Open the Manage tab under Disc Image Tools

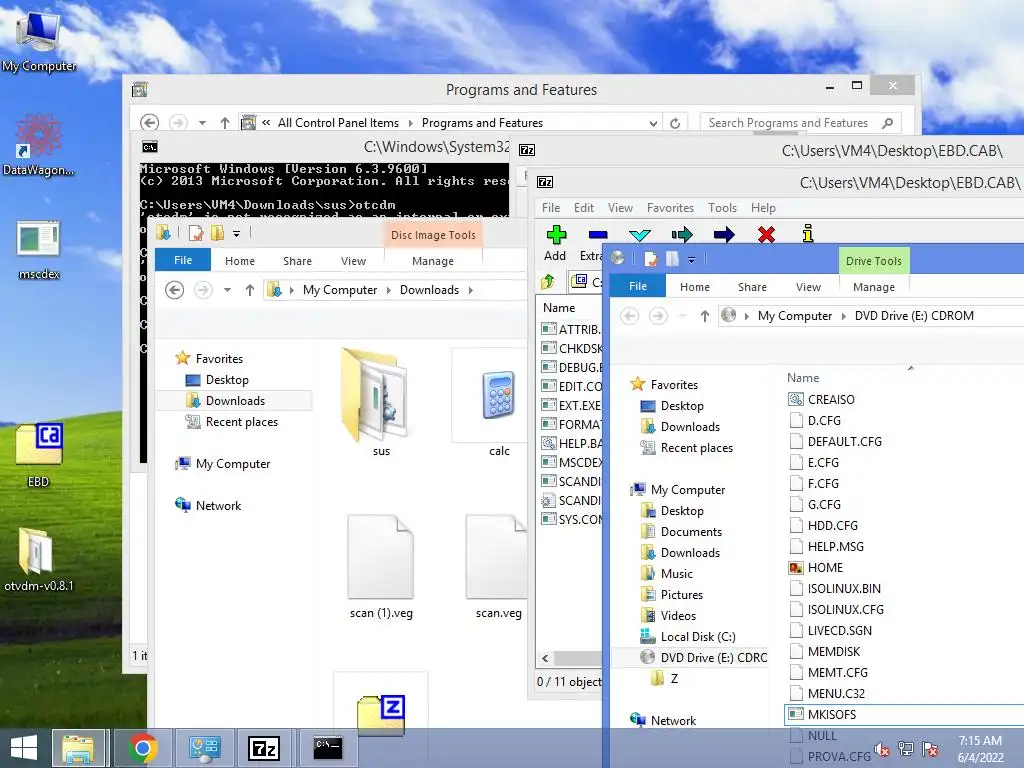[x=432, y=261]
